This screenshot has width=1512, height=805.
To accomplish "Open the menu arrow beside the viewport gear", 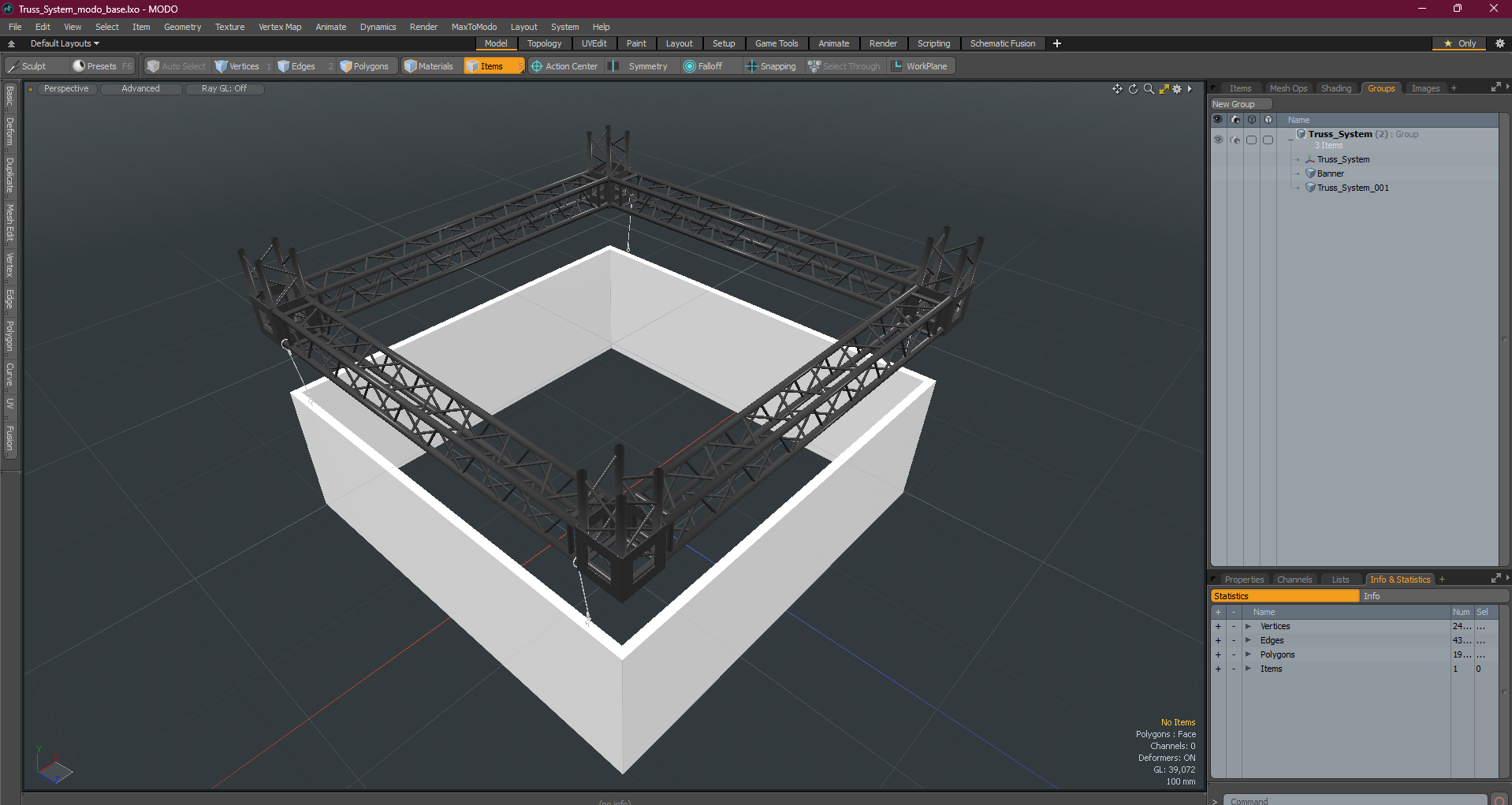I will tap(1190, 89).
